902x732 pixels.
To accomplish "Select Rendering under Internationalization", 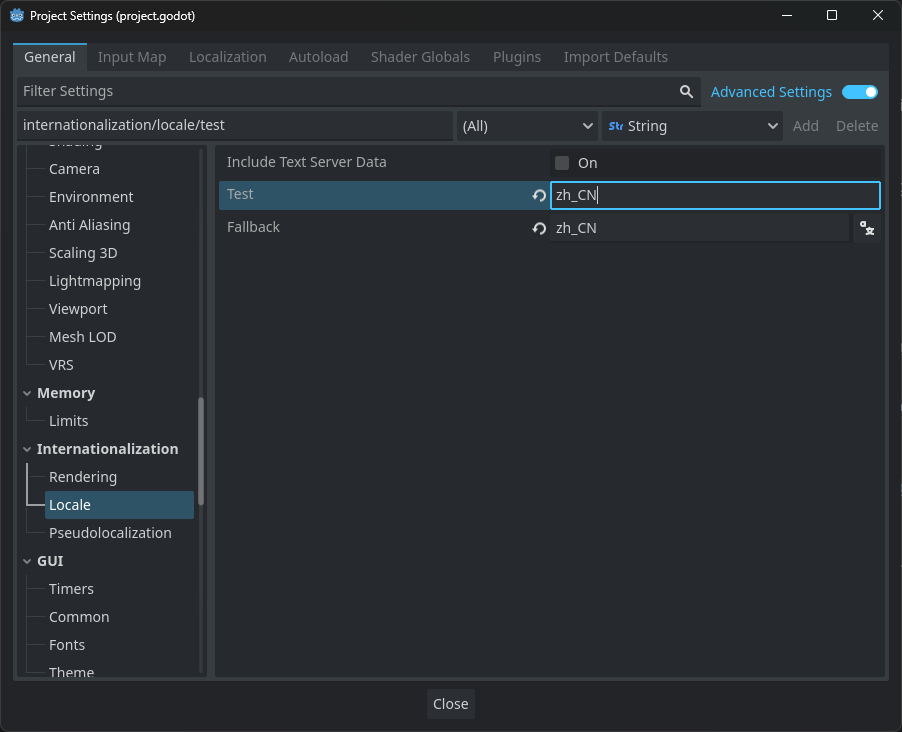I will tap(83, 477).
